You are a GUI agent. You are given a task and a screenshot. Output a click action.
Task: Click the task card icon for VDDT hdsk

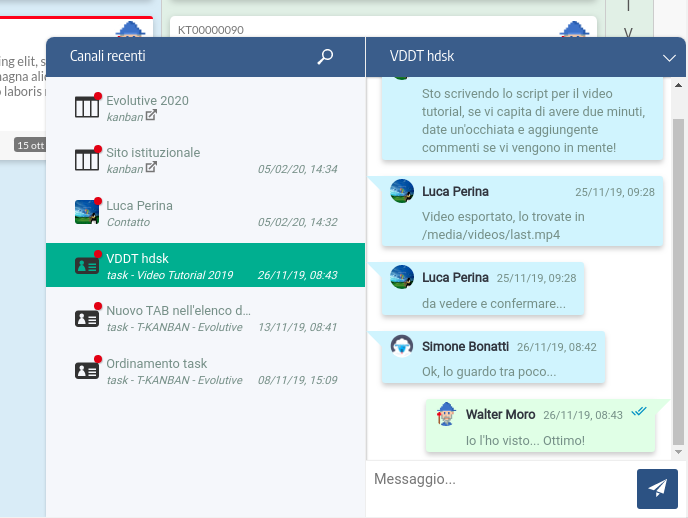87,266
